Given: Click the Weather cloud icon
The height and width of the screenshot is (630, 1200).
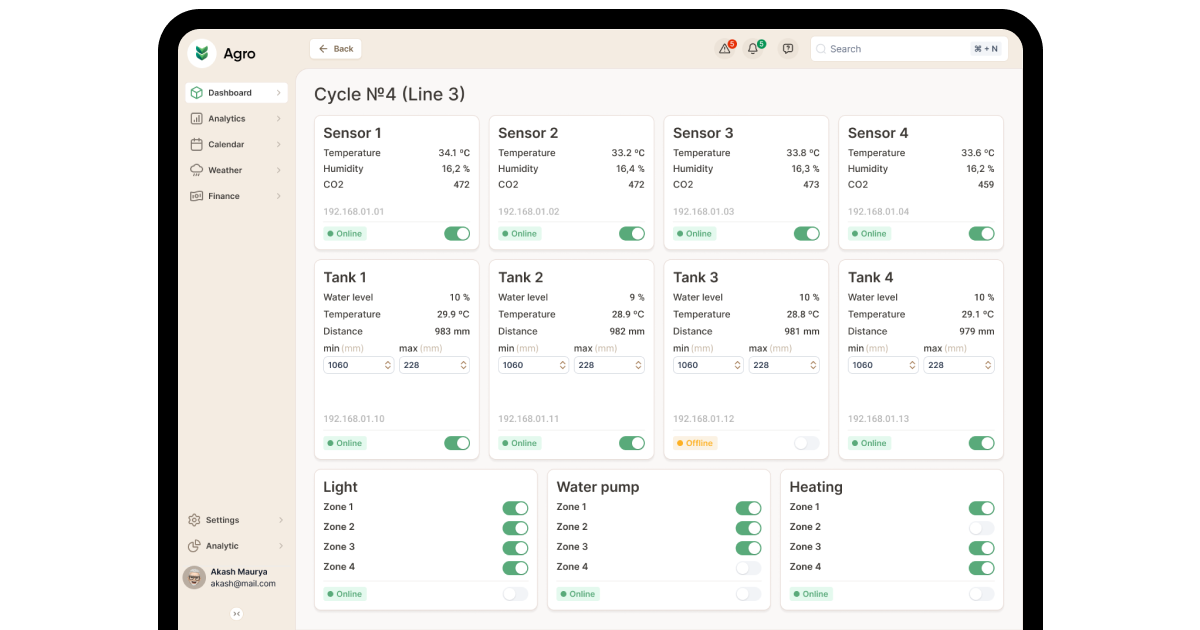Looking at the screenshot, I should click(196, 170).
